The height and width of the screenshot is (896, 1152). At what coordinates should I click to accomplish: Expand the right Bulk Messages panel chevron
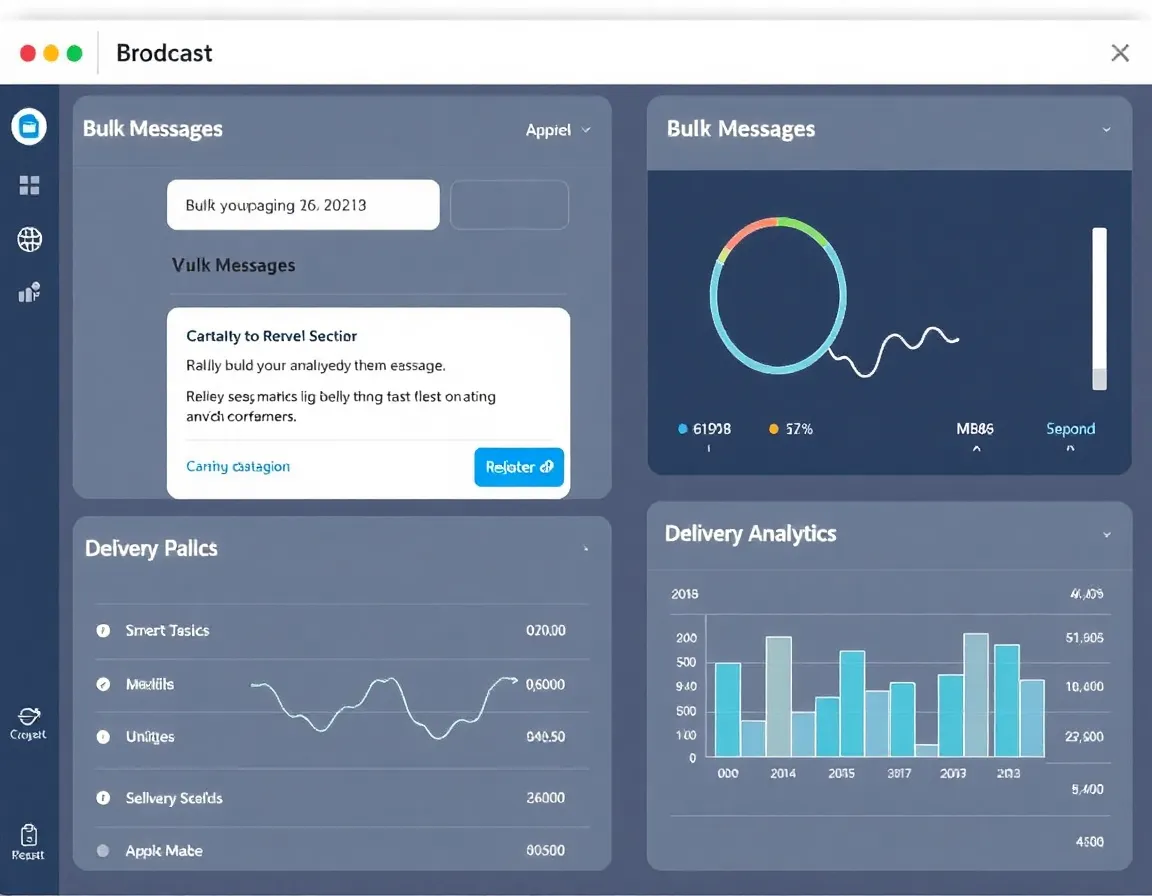1106,130
